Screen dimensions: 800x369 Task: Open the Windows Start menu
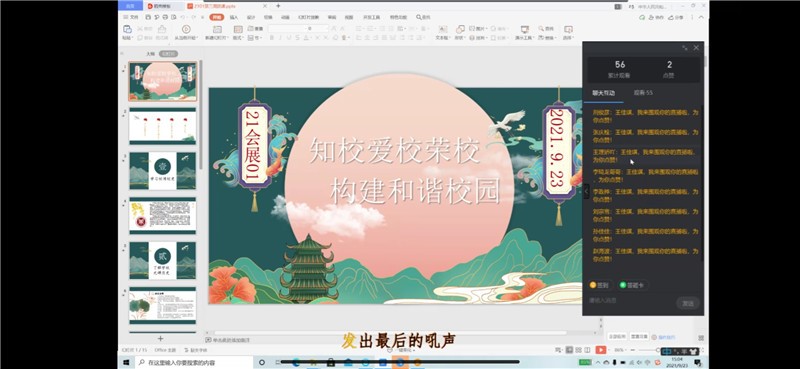pyautogui.click(x=126, y=362)
